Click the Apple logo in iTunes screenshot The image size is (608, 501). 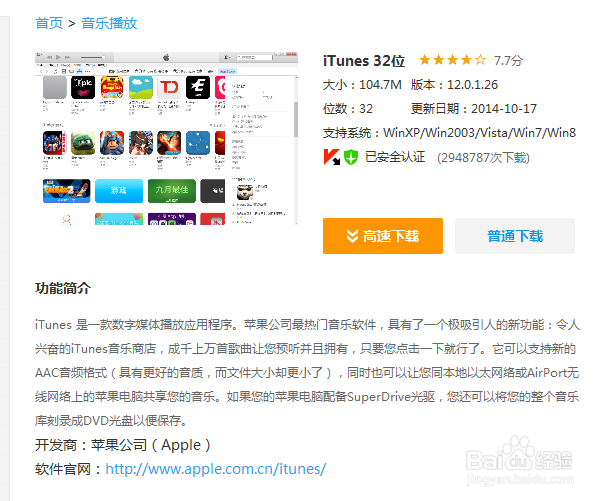[x=166, y=58]
